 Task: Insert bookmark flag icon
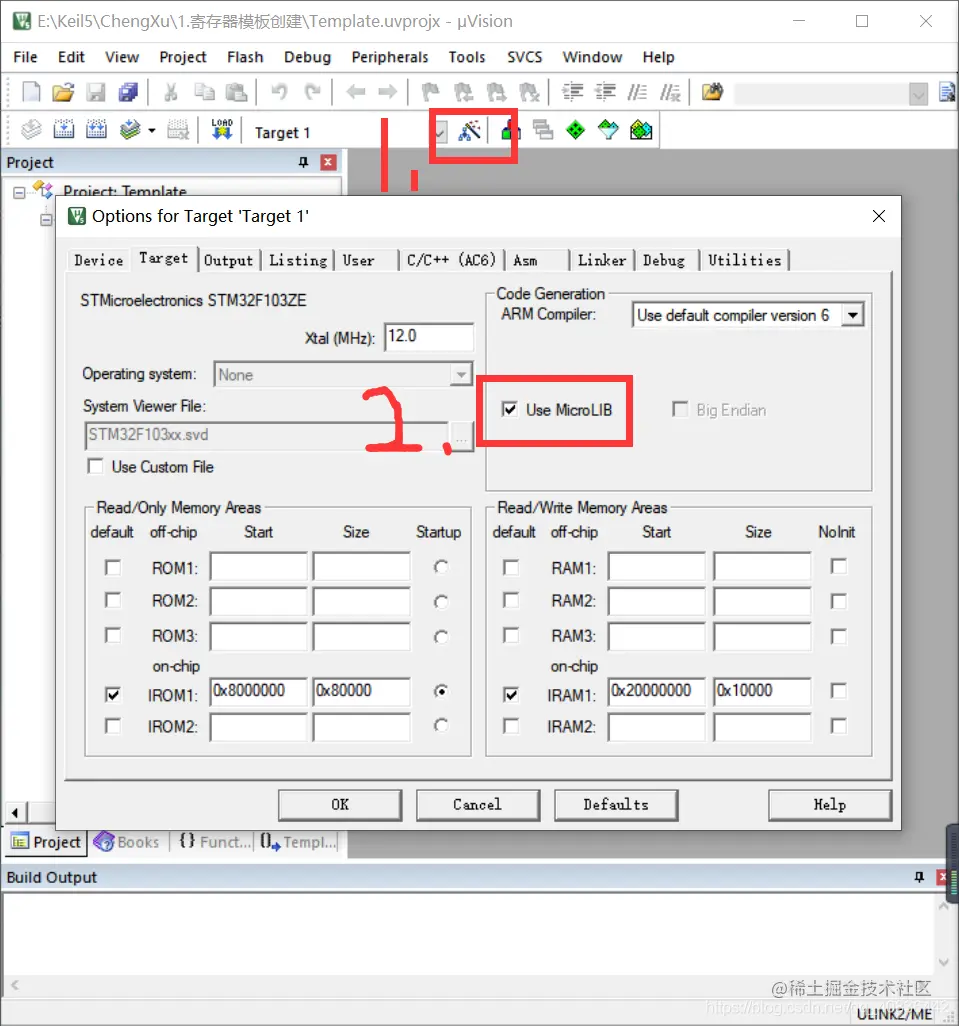tap(430, 92)
